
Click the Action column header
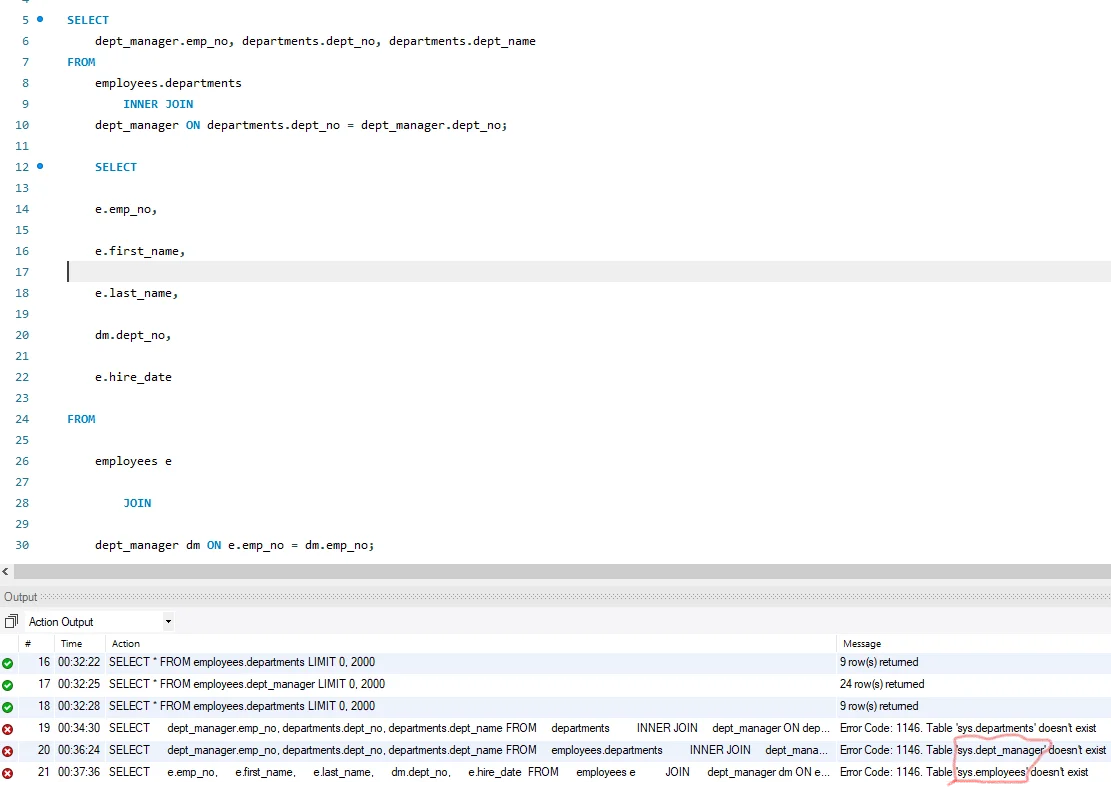tap(126, 644)
